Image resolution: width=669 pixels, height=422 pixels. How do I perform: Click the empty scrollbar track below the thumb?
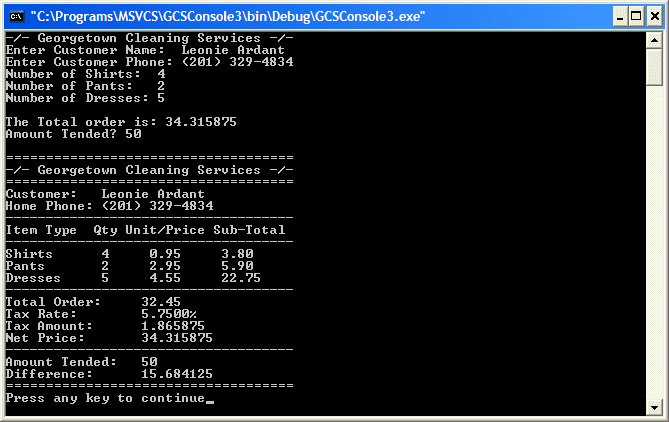[654, 242]
